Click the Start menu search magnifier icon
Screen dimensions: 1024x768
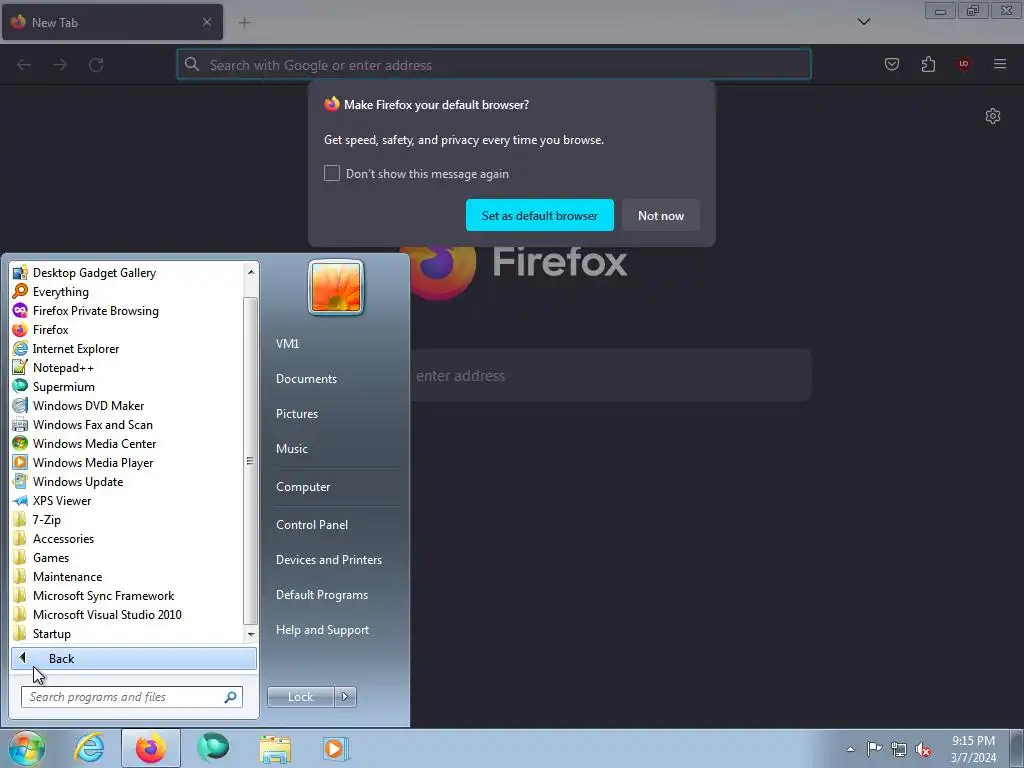[231, 697]
